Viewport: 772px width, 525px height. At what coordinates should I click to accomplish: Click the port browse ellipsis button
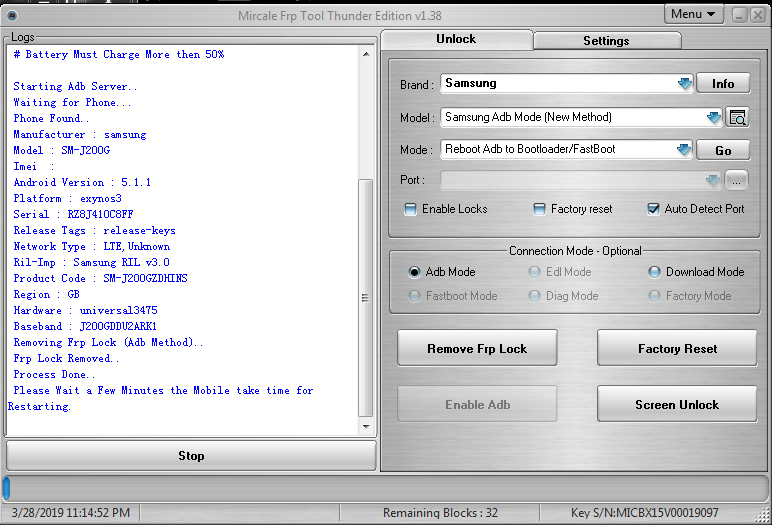click(x=736, y=180)
